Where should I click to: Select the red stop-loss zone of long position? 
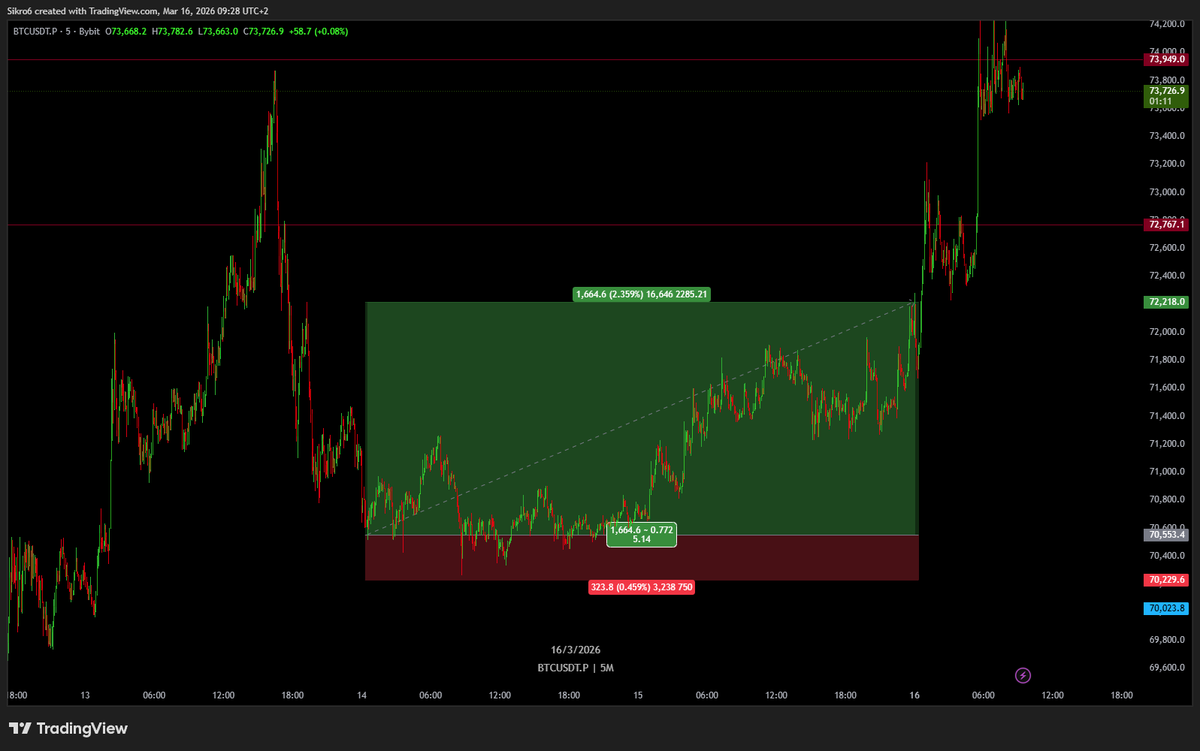click(642, 558)
